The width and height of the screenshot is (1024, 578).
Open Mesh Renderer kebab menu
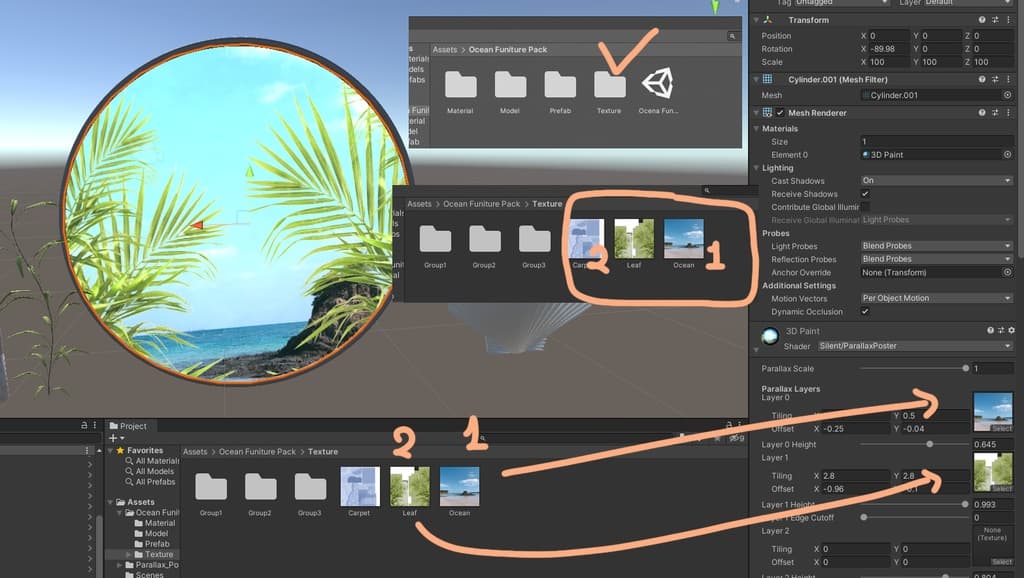point(1008,112)
